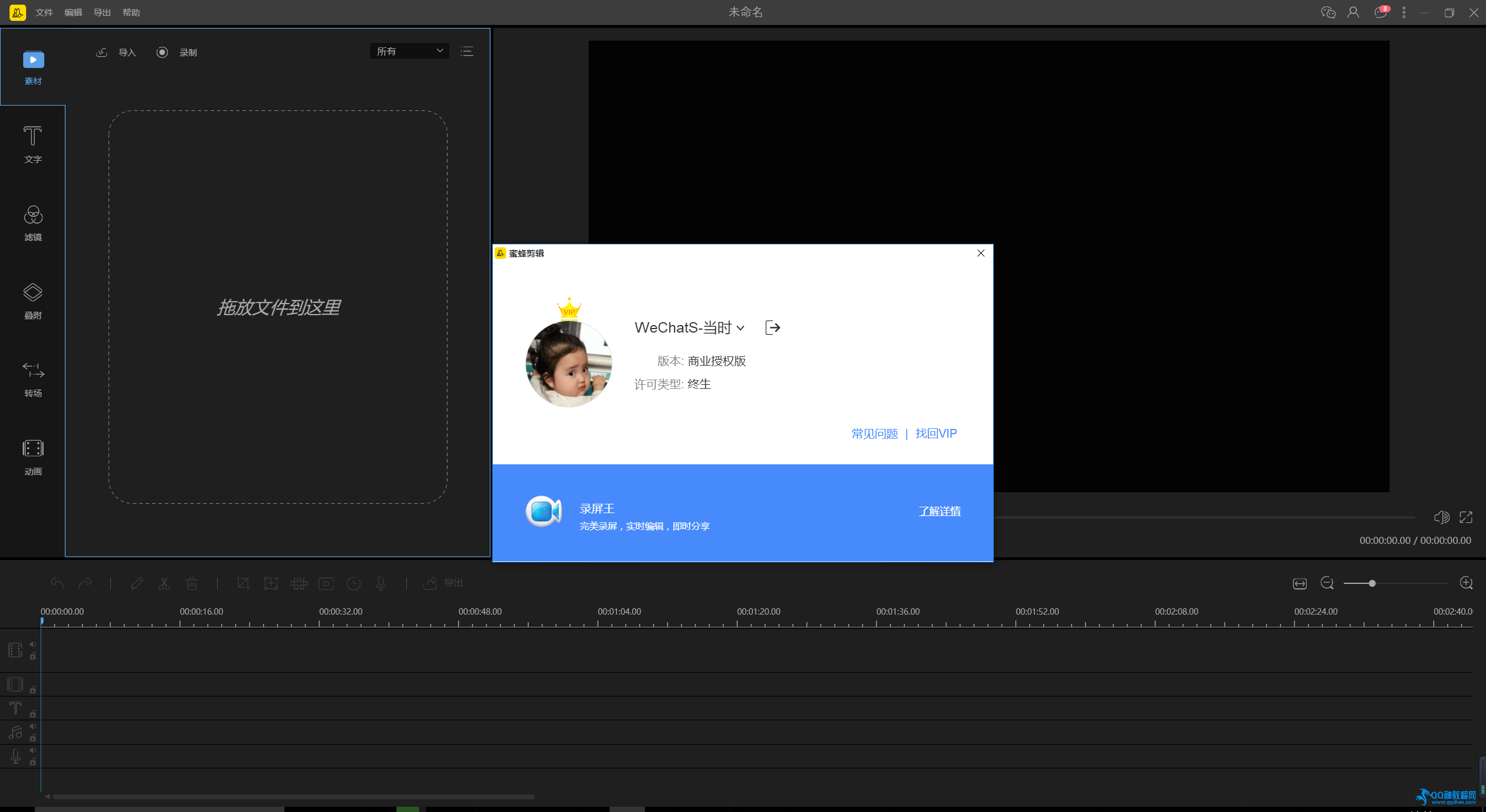Click the trash delete icon
Viewport: 1486px width, 812px height.
pyautogui.click(x=192, y=583)
